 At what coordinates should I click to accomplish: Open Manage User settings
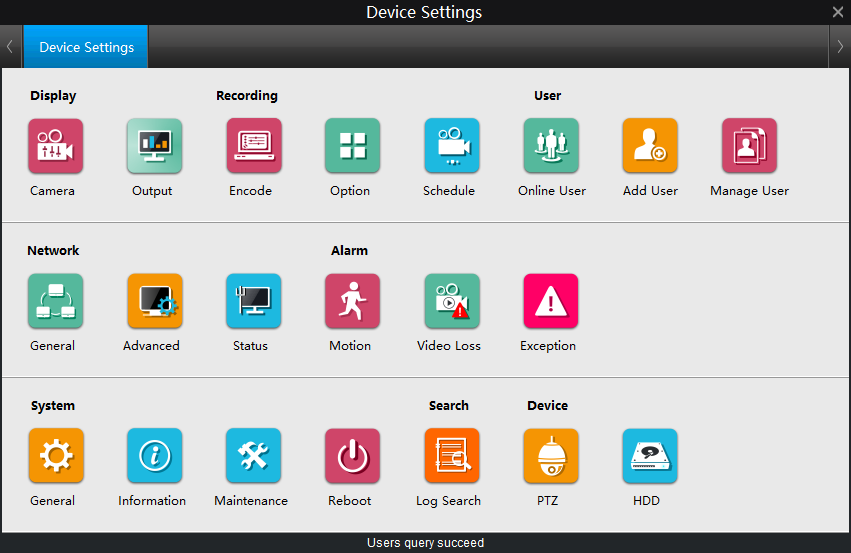(x=749, y=146)
